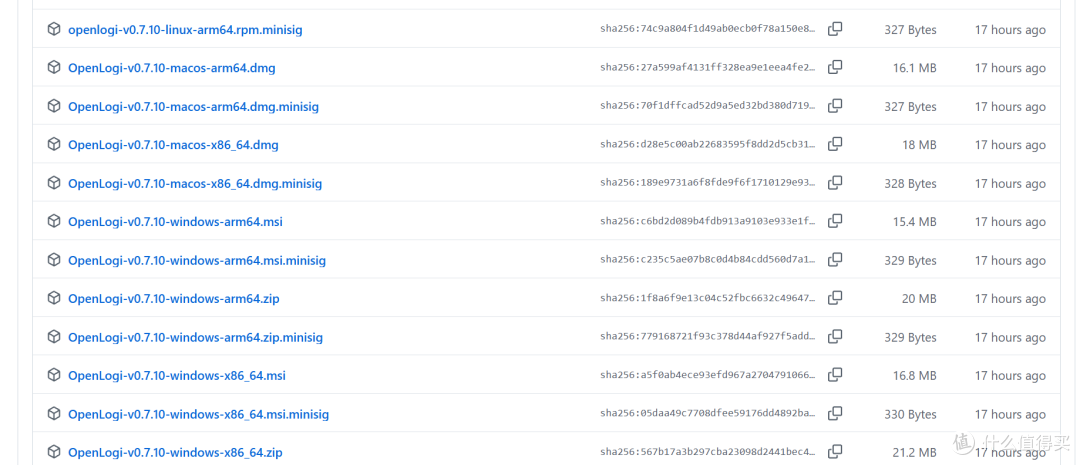The height and width of the screenshot is (465, 1080).
Task: Select hash text sha256:a5f0ab4ece93efd967a2704791066
Action: point(707,375)
